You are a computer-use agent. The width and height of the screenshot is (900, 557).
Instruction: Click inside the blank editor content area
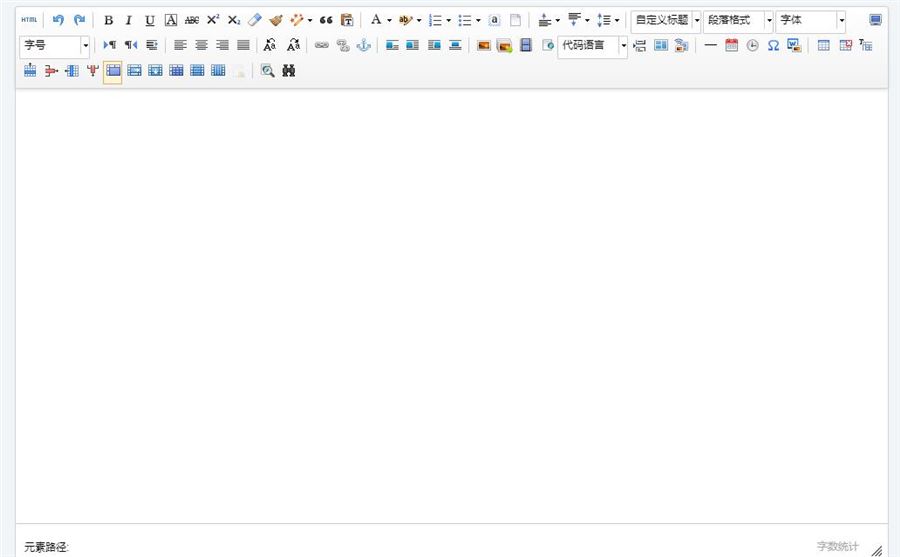[450, 300]
